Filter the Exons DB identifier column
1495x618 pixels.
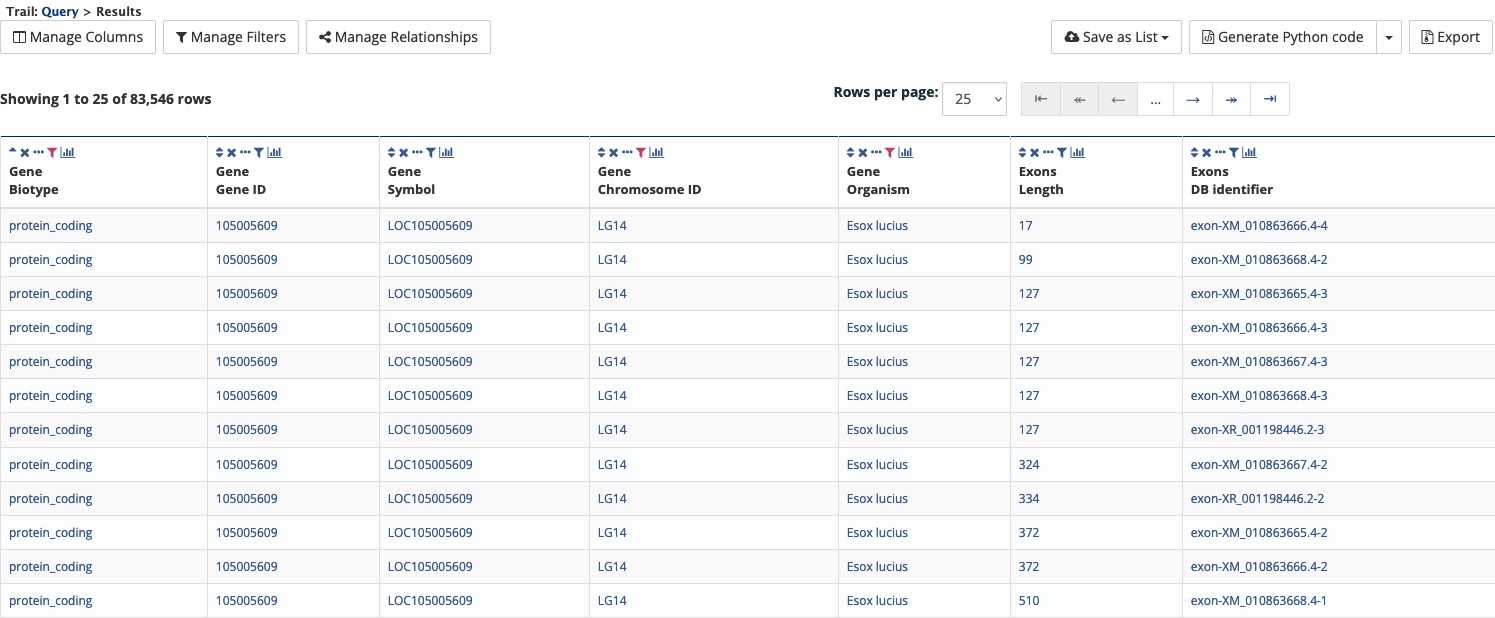pos(1234,152)
